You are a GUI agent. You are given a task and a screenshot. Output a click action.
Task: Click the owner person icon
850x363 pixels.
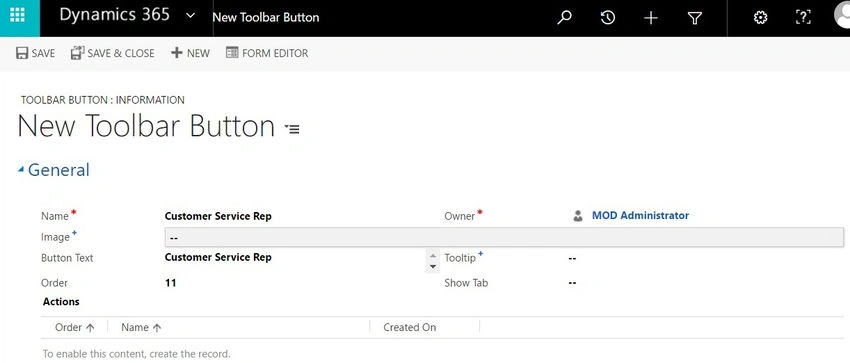[578, 216]
